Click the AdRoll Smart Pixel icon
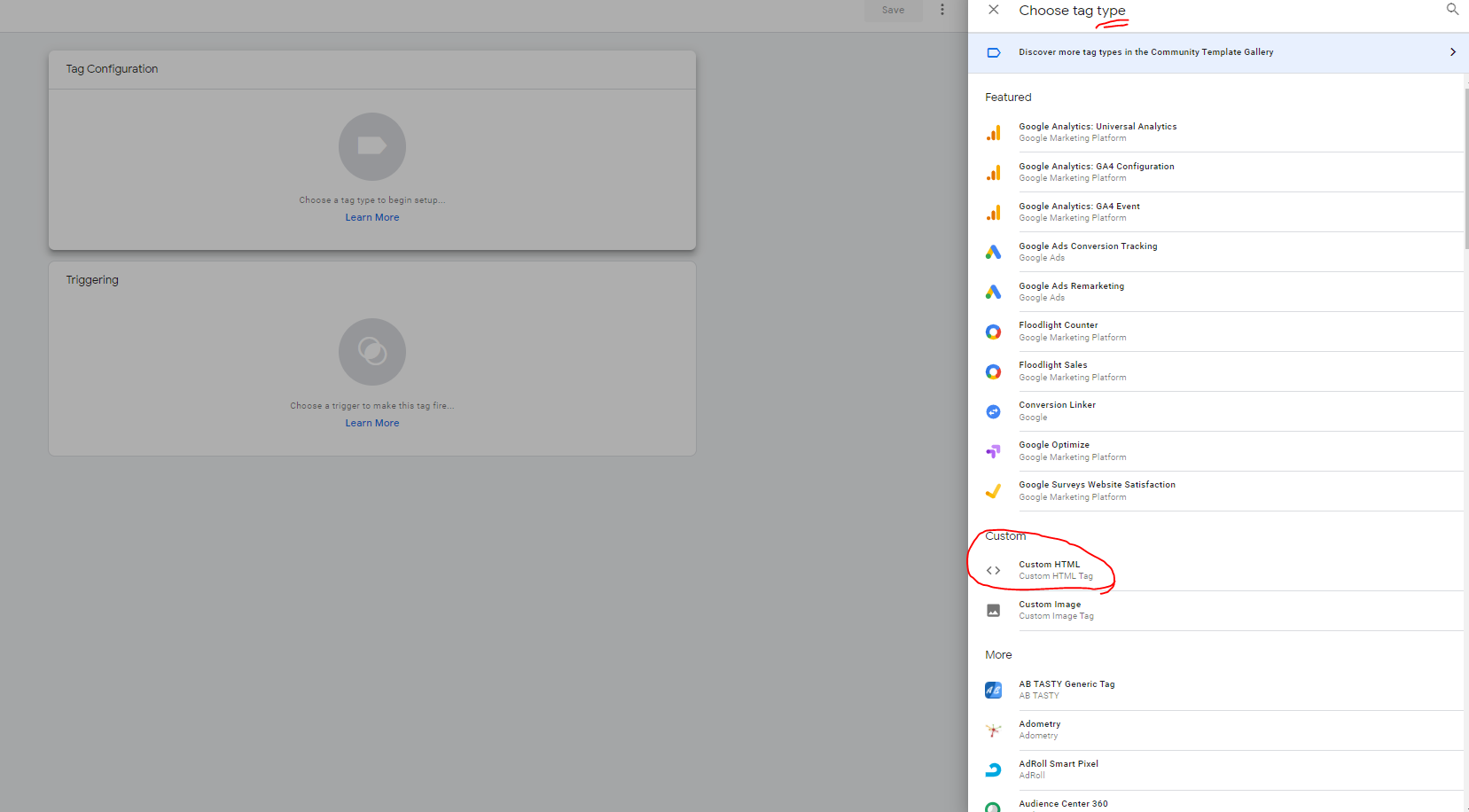 [993, 769]
